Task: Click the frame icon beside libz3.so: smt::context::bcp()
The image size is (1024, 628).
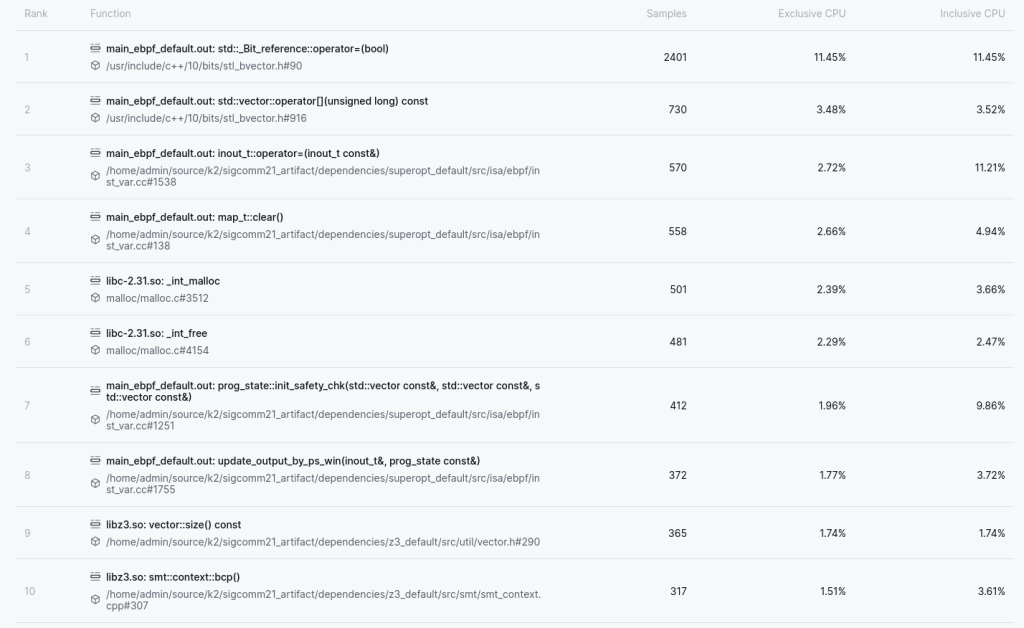Action: (x=96, y=577)
